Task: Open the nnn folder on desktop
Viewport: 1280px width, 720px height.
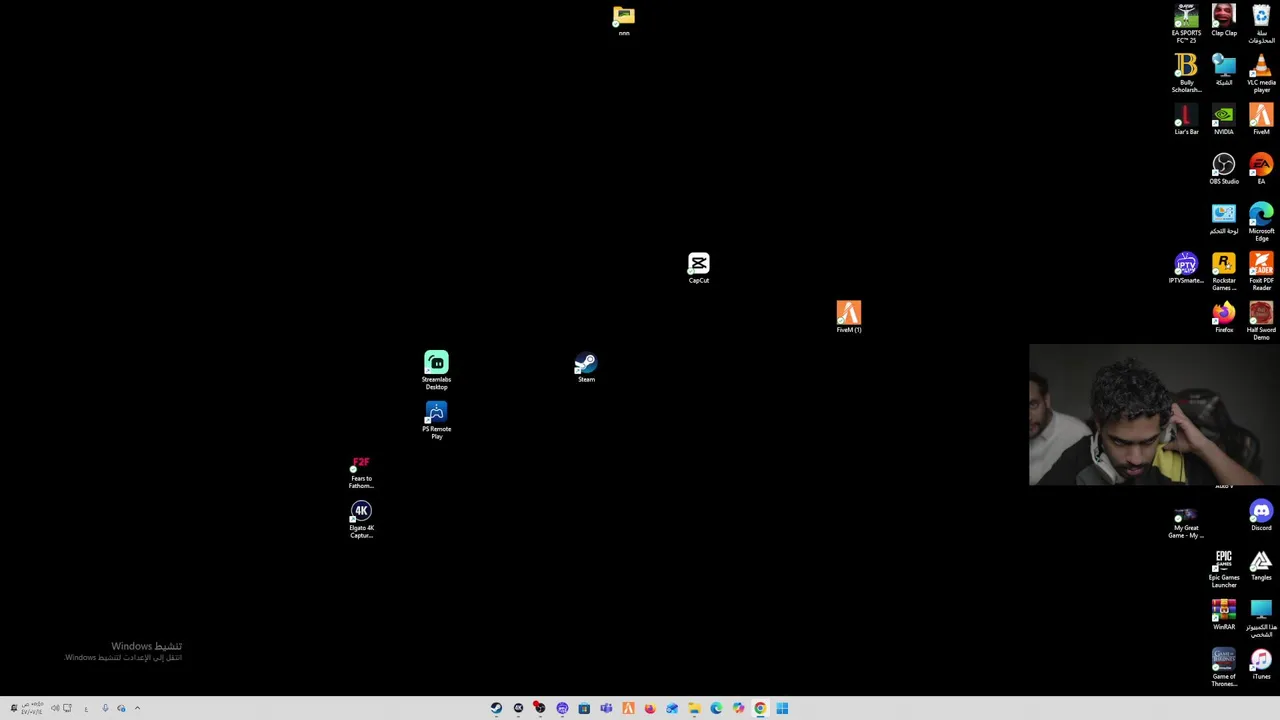Action: coord(624,21)
